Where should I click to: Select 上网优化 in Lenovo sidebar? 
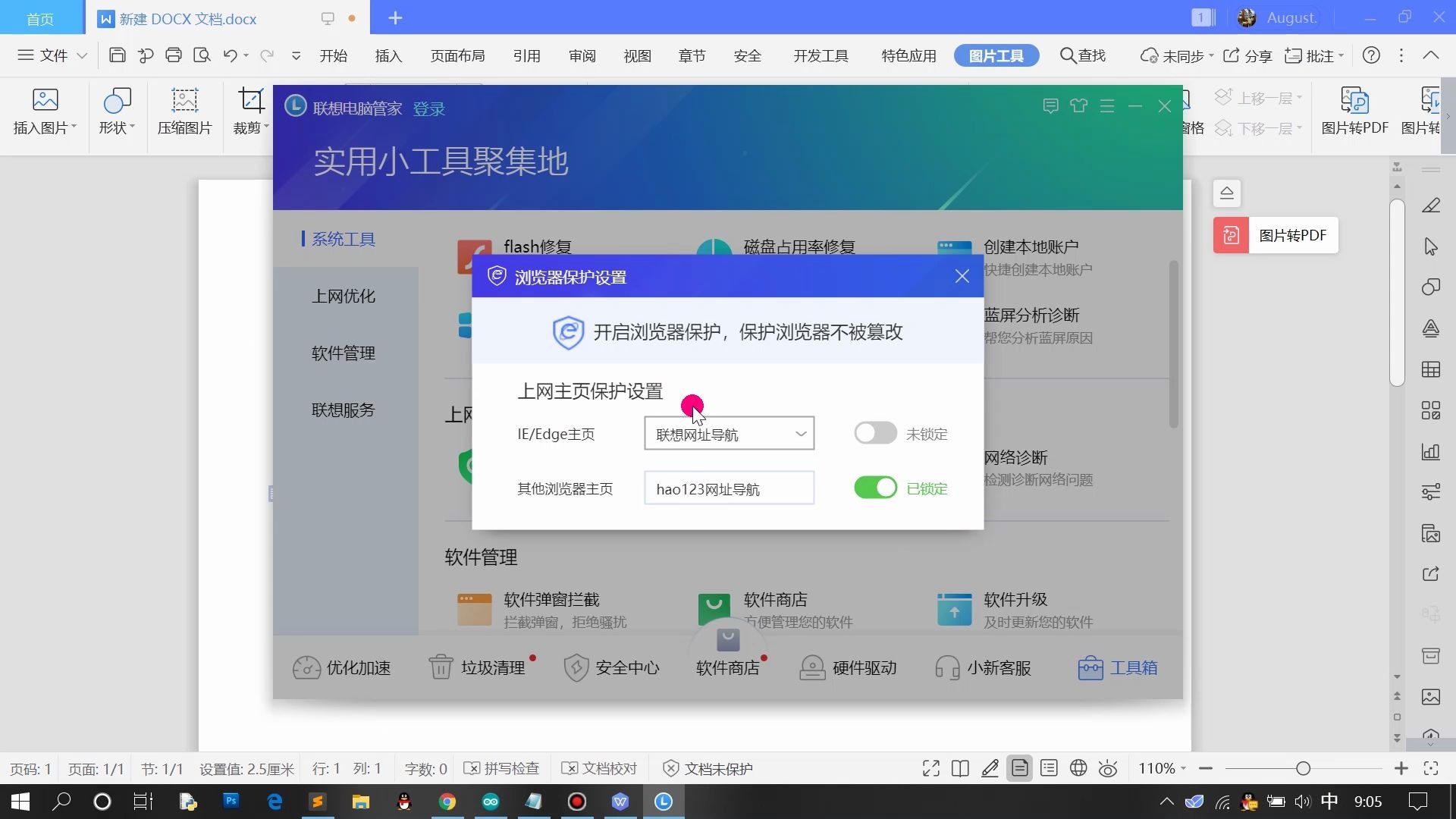[x=344, y=296]
